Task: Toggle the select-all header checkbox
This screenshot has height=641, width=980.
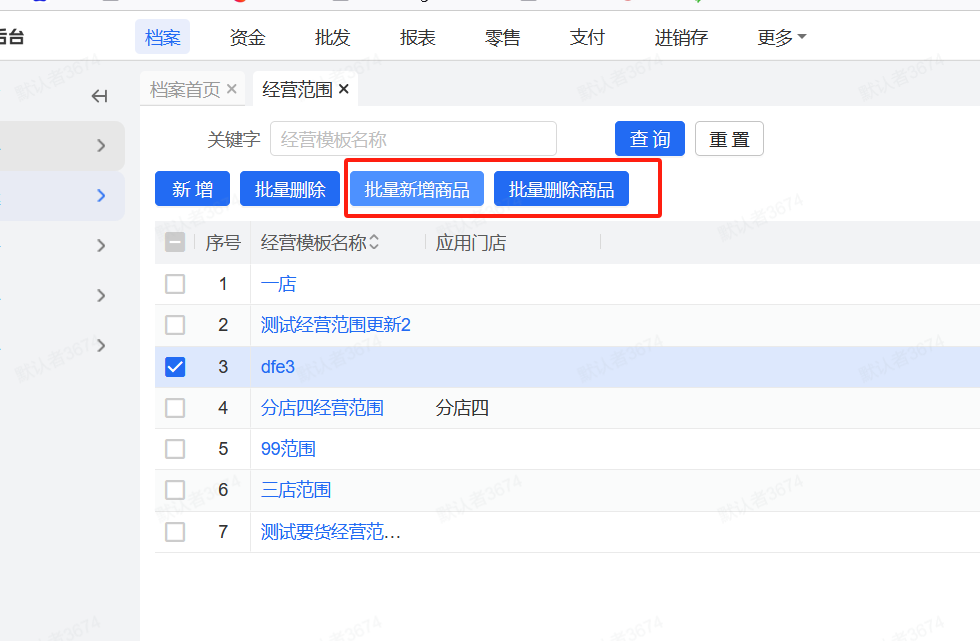Action: (175, 242)
